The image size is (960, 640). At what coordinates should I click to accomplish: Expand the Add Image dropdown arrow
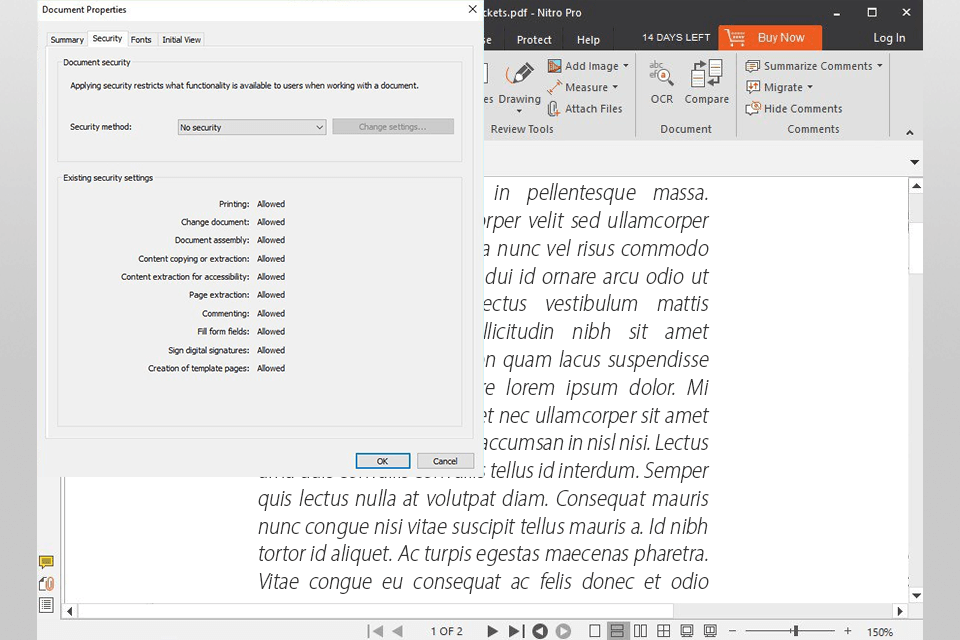626,66
